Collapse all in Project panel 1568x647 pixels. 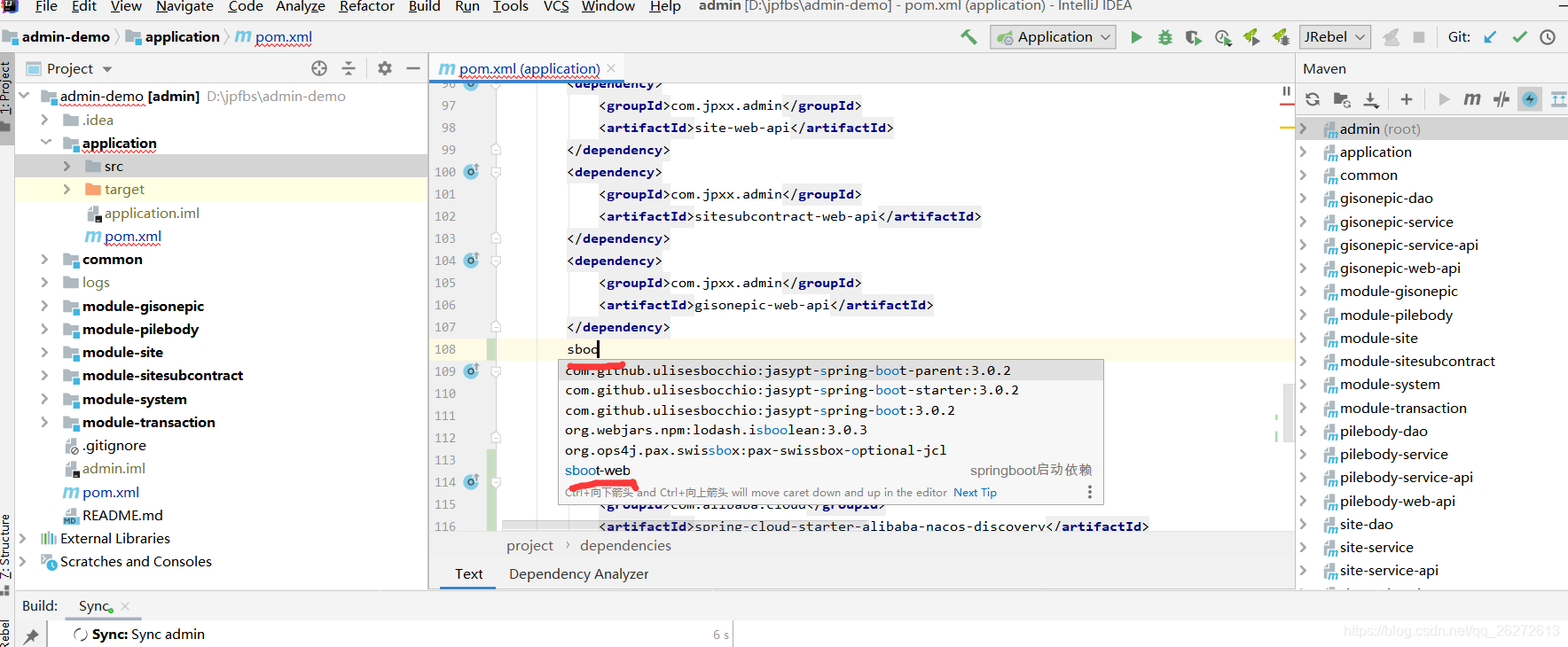[x=349, y=68]
